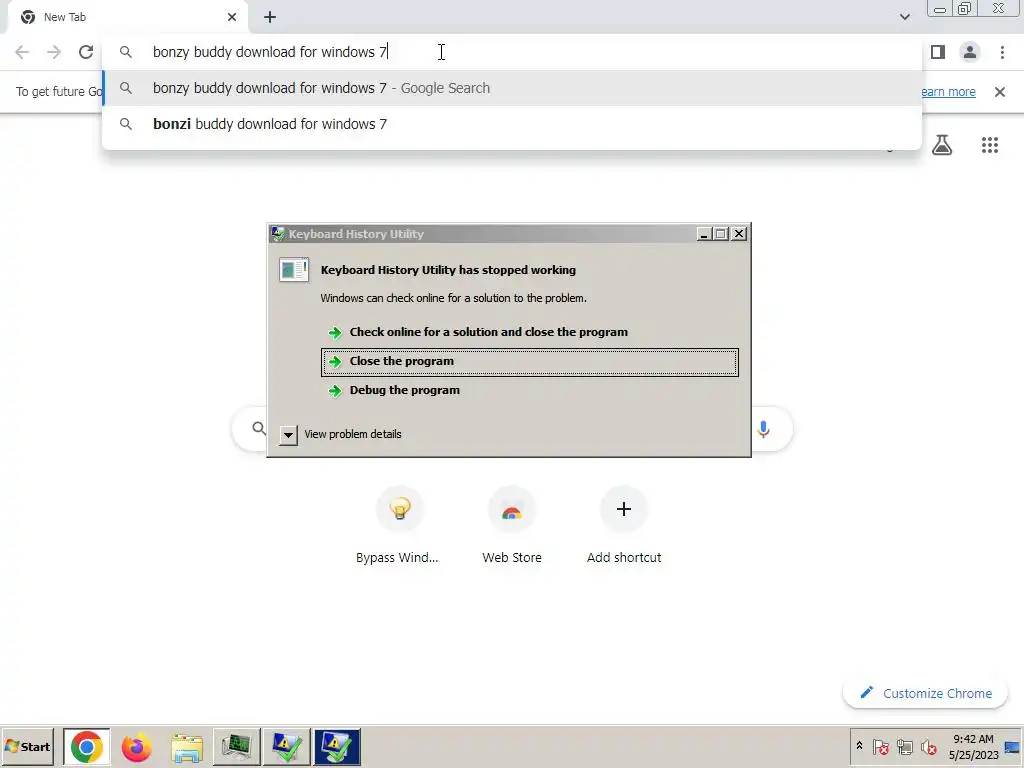Image resolution: width=1024 pixels, height=768 pixels.
Task: Click the Google search box magnifier icon
Action: (259, 428)
